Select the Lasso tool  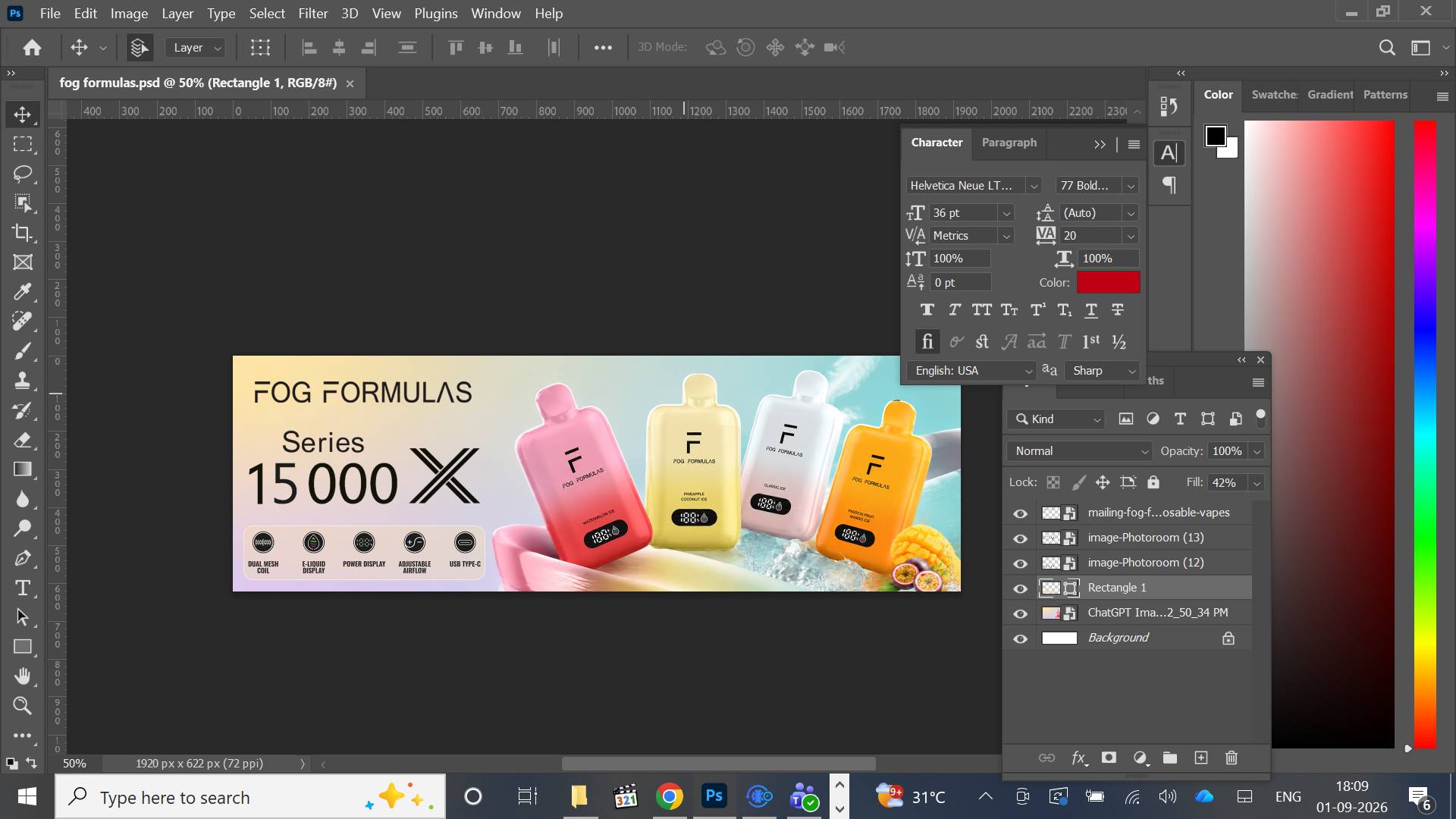23,174
